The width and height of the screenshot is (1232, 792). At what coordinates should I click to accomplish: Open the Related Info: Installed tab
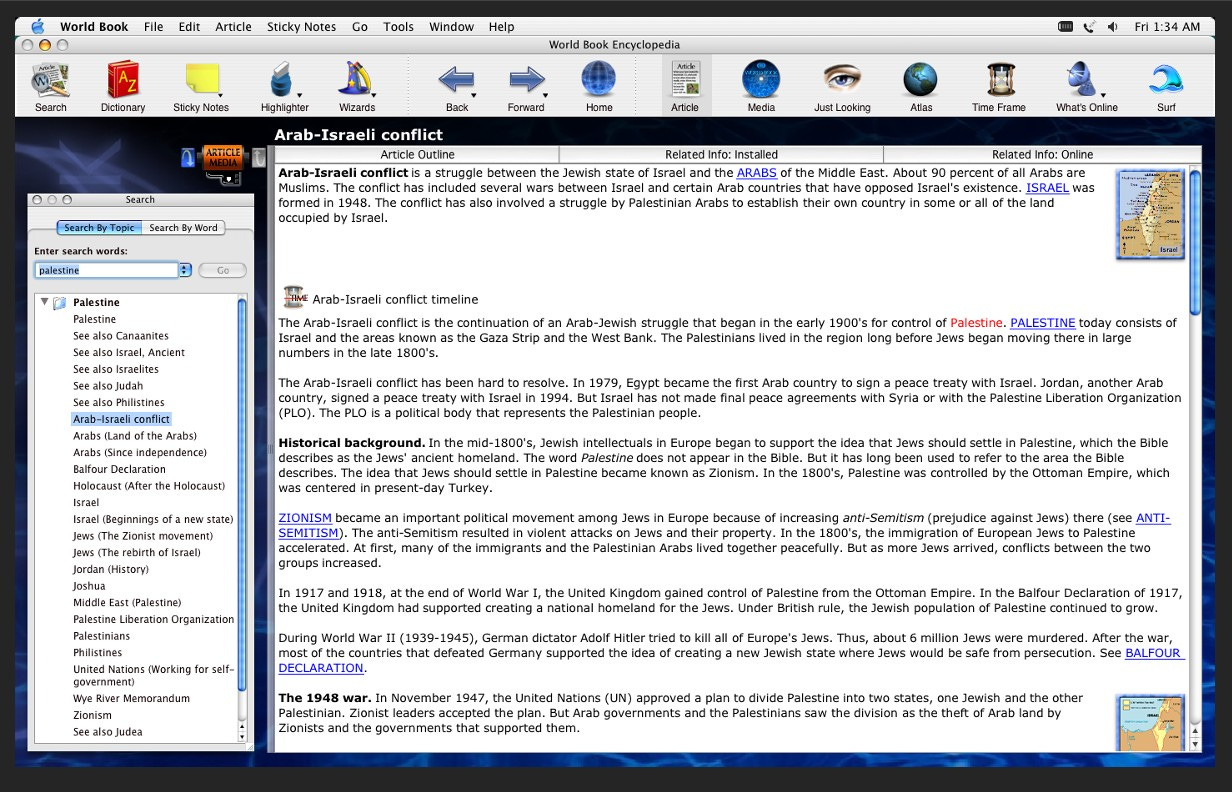[721, 155]
